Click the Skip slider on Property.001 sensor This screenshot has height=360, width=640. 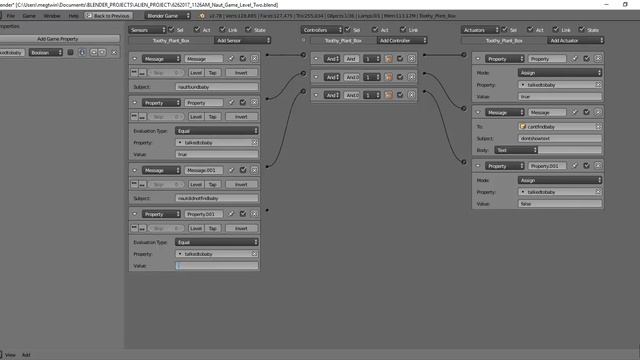tap(166, 228)
